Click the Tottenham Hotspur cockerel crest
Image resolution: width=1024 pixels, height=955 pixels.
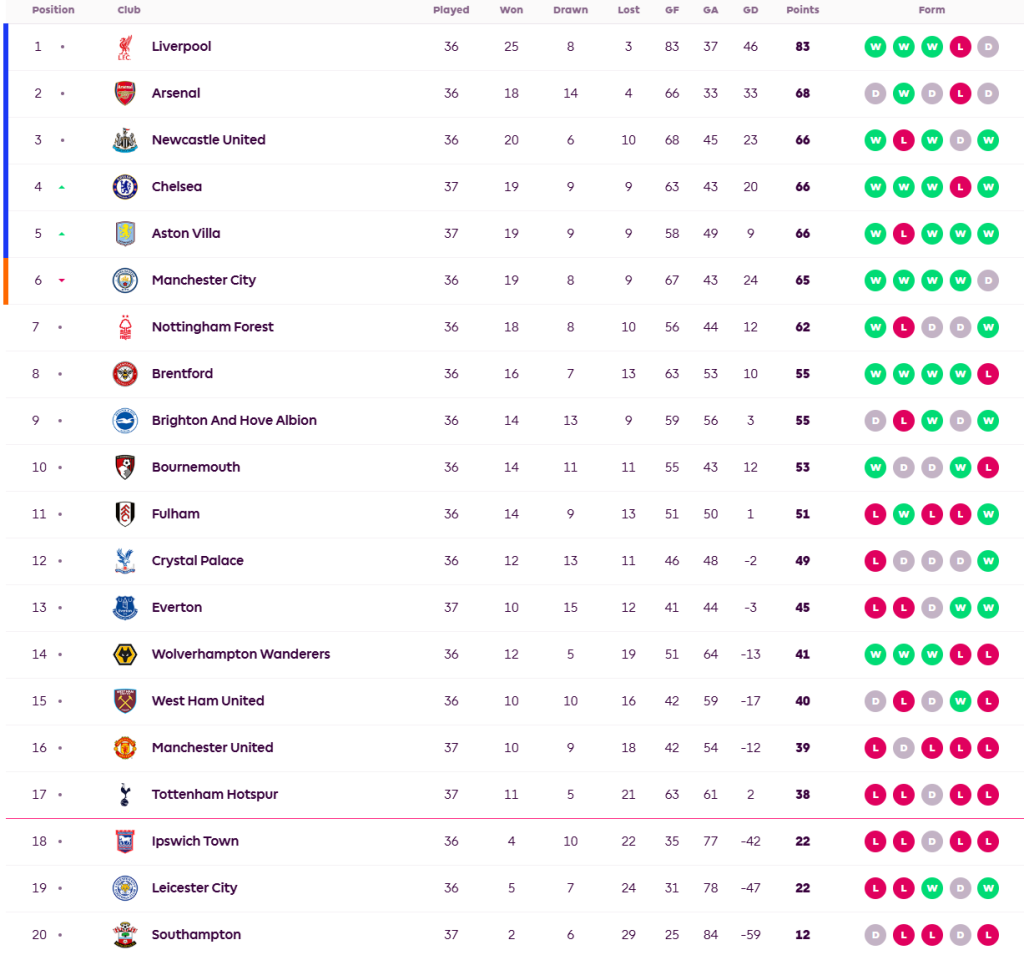point(124,795)
